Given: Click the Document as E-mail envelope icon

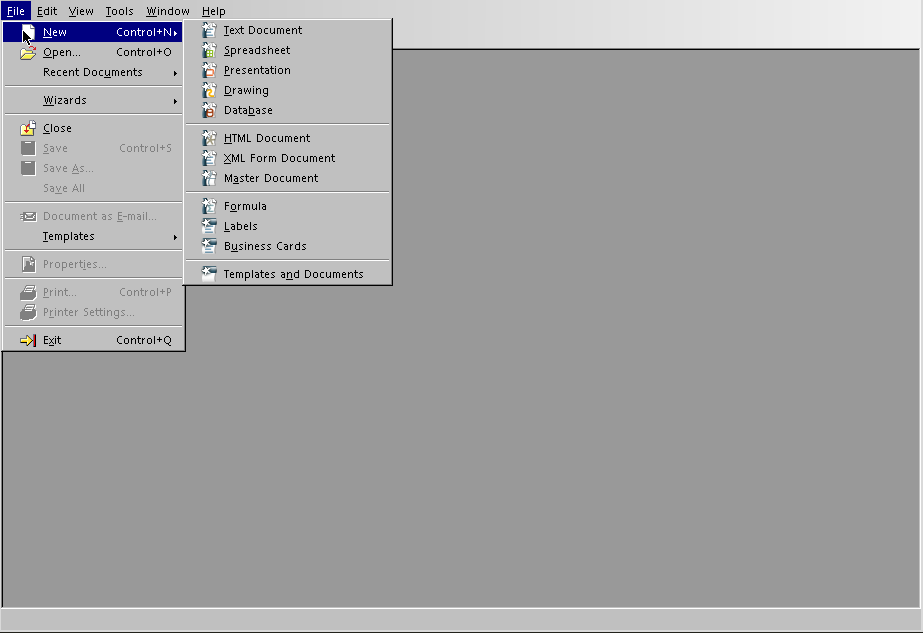Looking at the screenshot, I should (x=28, y=217).
